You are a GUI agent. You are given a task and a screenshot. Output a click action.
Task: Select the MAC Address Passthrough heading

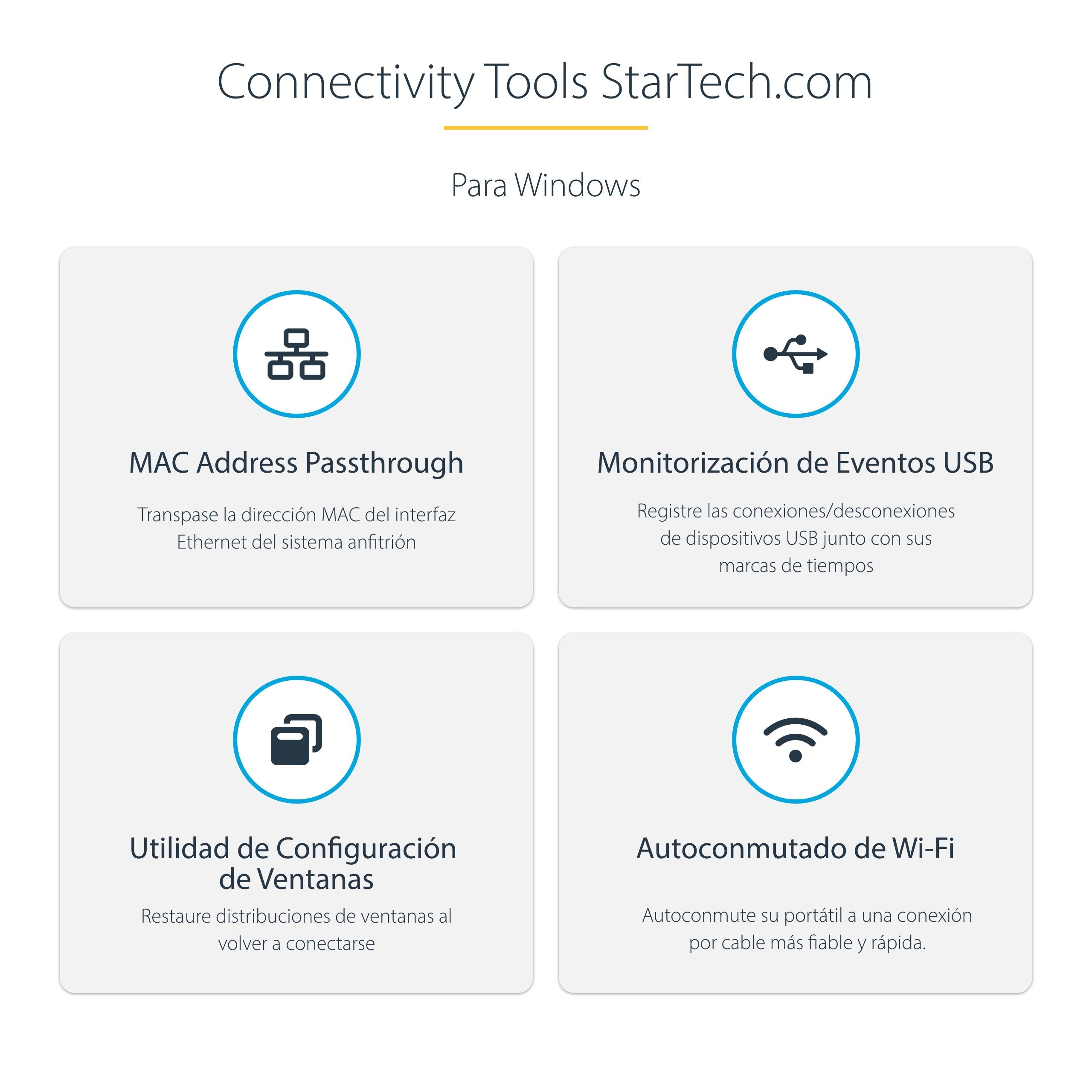point(296,463)
